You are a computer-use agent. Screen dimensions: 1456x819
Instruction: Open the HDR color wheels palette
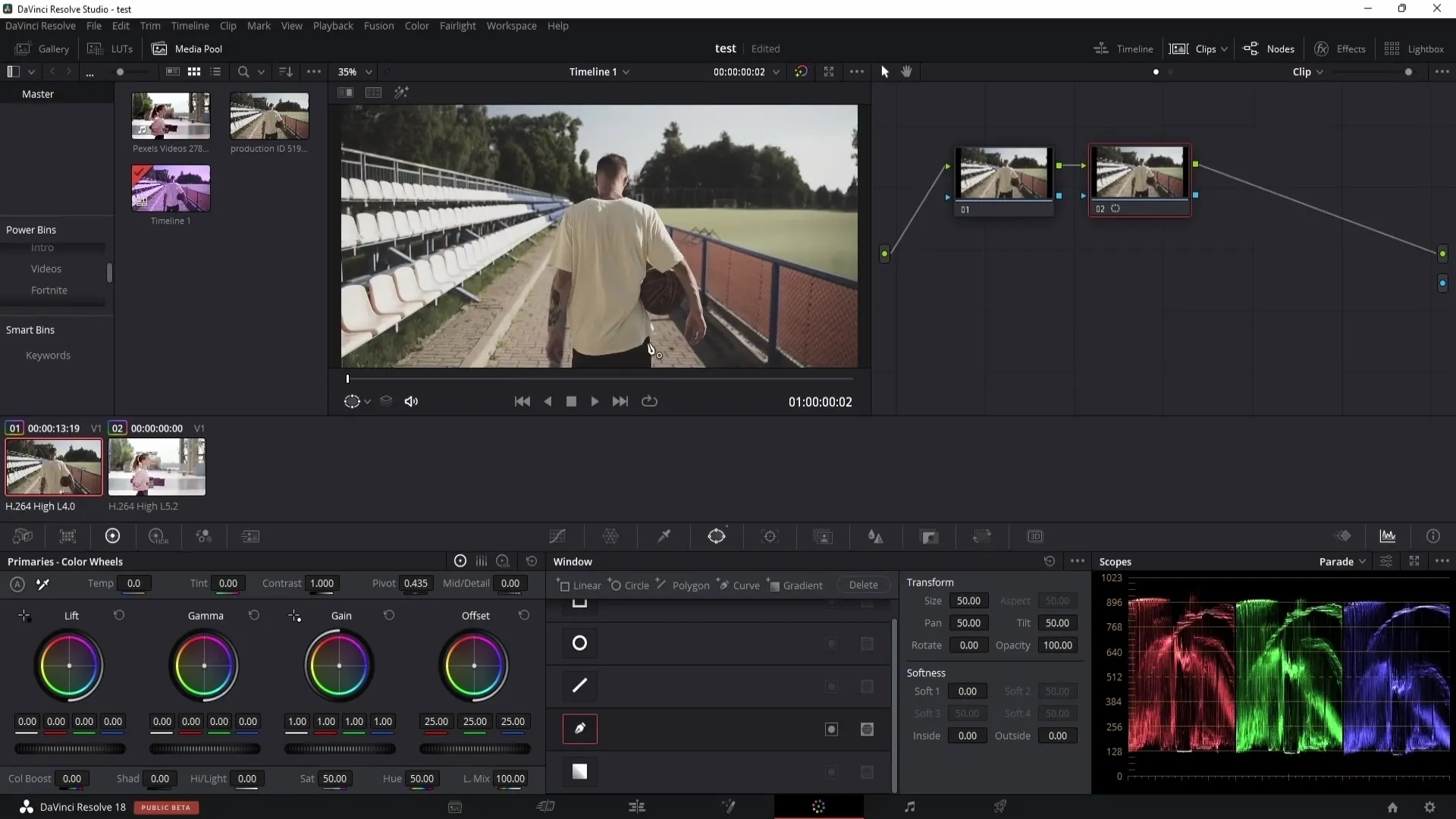pos(158,536)
